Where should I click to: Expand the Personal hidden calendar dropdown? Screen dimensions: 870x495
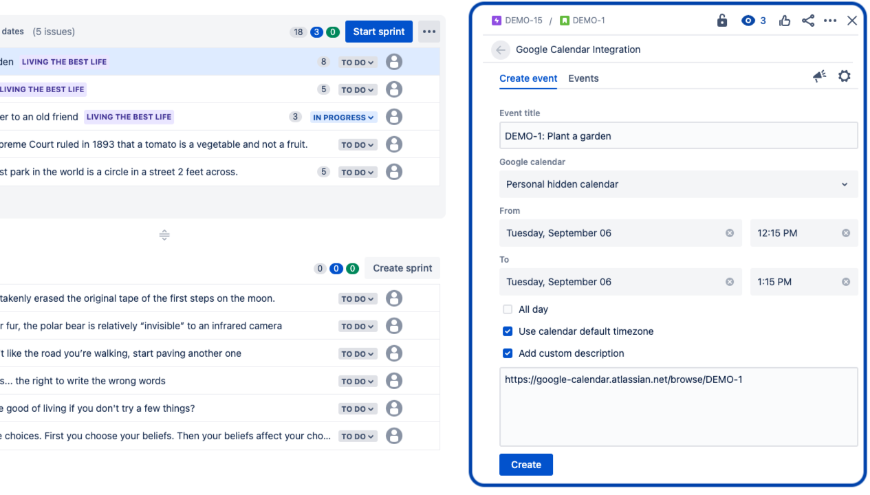pyautogui.click(x=678, y=185)
